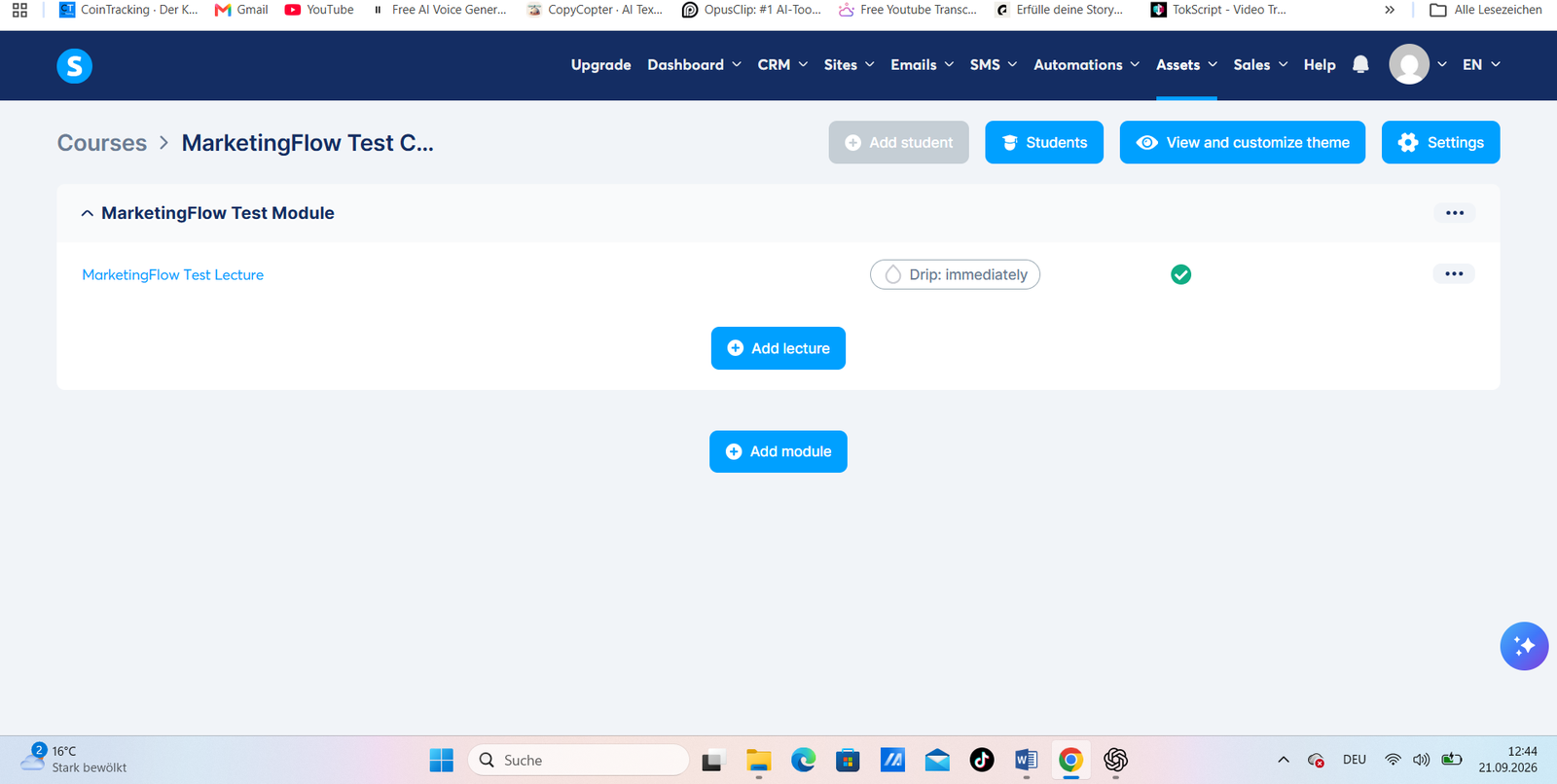
Task: Open Alle Lesezeichen bookmarks folder
Action: [x=1485, y=10]
